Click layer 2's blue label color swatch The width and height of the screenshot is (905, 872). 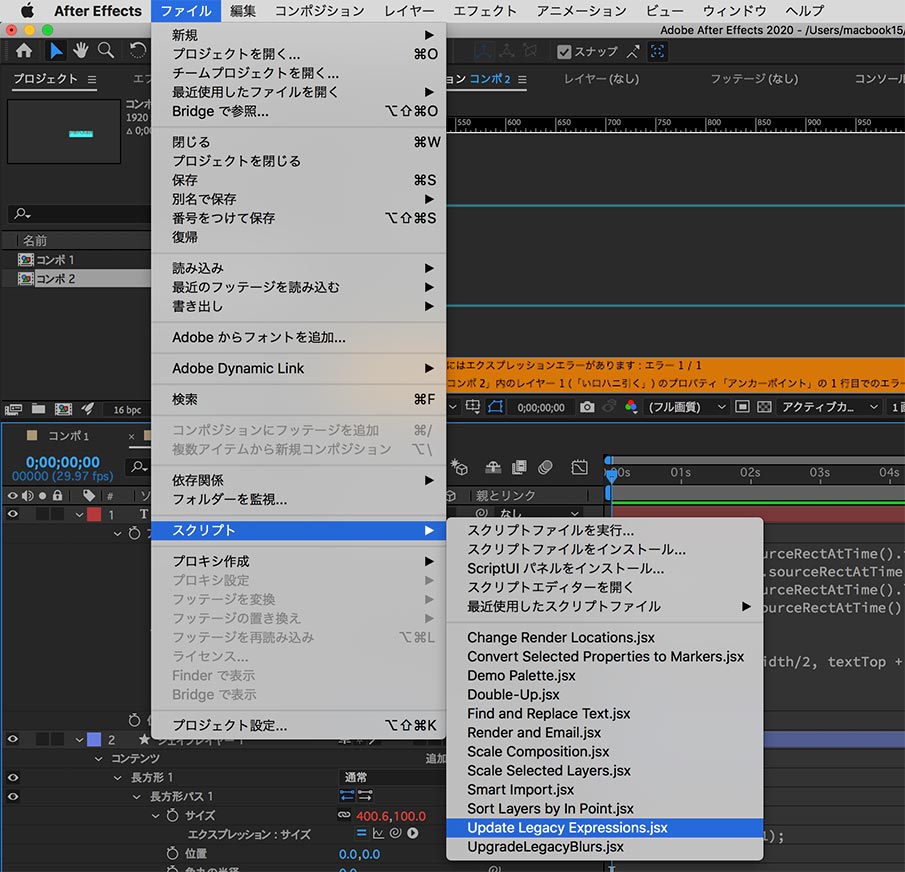[93, 739]
